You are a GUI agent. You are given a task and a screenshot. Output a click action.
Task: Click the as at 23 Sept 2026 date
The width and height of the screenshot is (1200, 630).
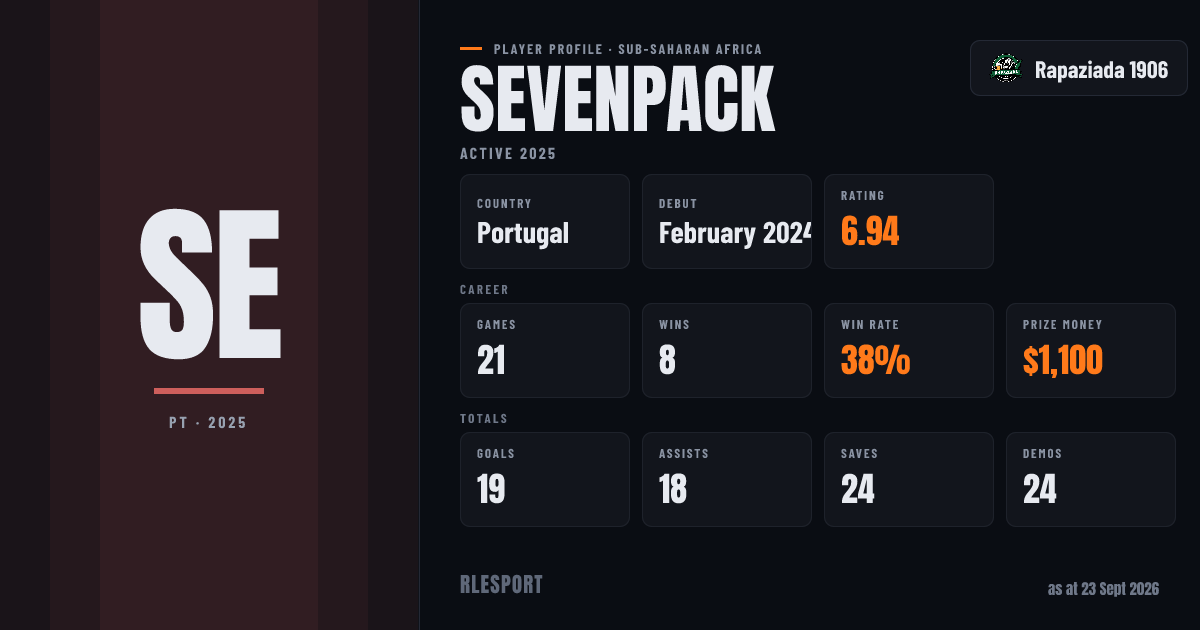point(1103,589)
